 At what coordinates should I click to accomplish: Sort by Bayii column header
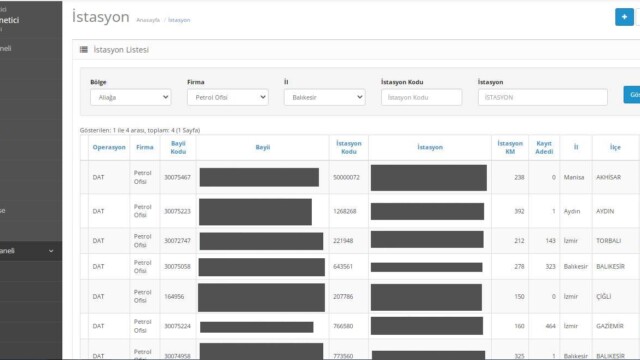point(262,147)
